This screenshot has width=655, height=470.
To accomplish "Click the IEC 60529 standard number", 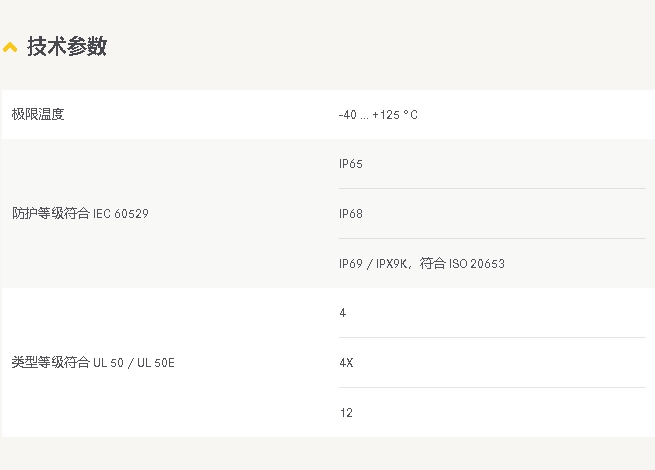I will (121, 213).
